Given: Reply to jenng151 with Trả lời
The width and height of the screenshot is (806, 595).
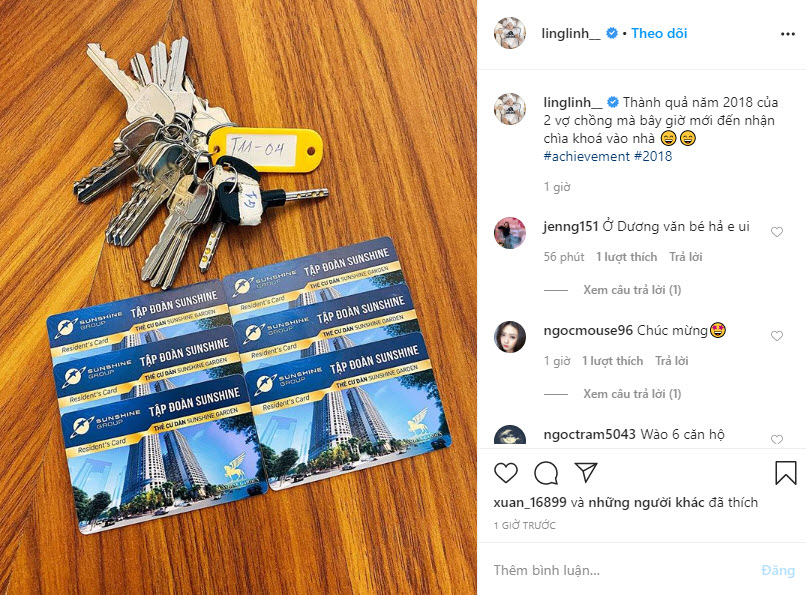Looking at the screenshot, I should pos(685,257).
